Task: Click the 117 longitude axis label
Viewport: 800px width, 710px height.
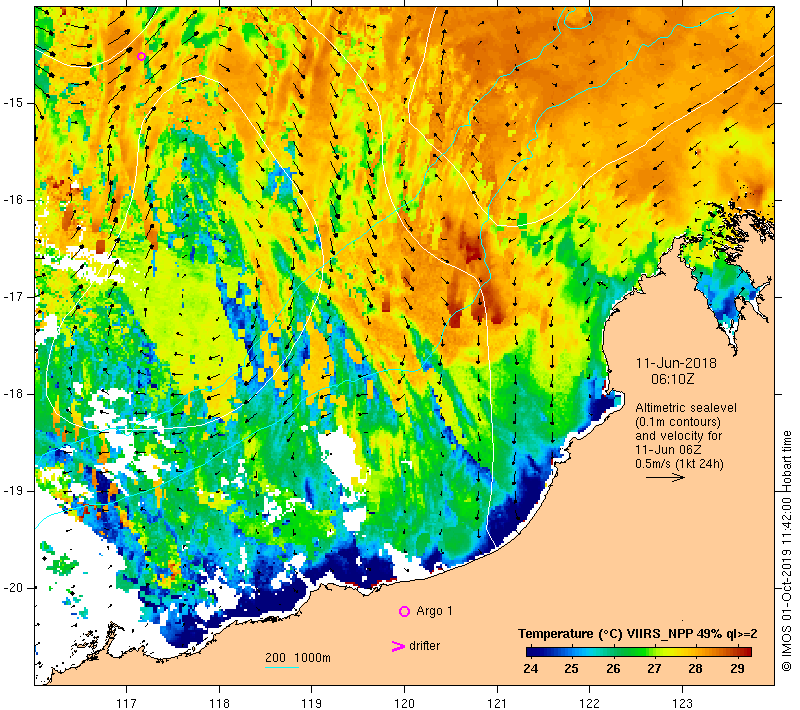Action: click(127, 703)
